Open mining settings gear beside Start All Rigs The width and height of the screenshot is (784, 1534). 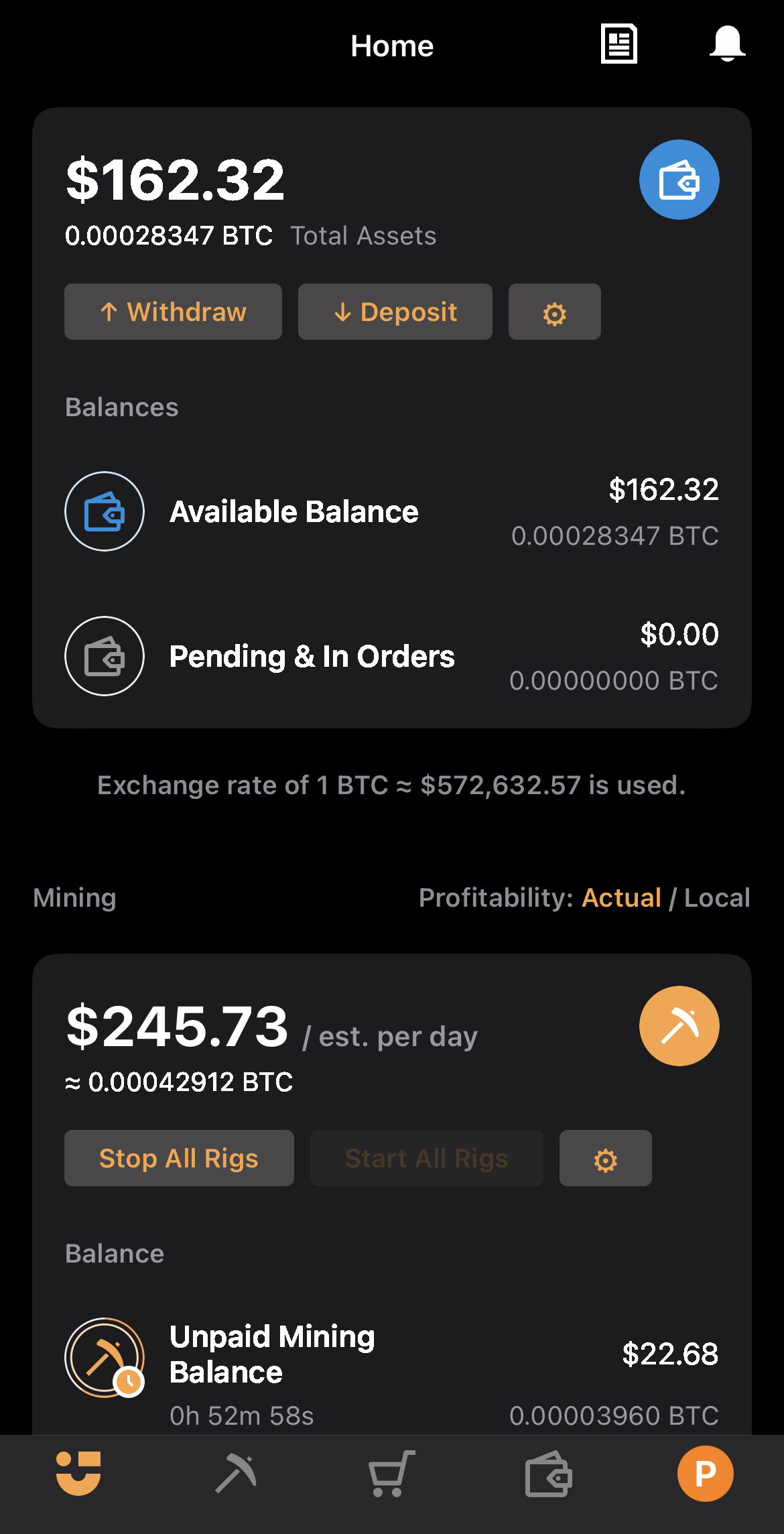(x=605, y=1159)
